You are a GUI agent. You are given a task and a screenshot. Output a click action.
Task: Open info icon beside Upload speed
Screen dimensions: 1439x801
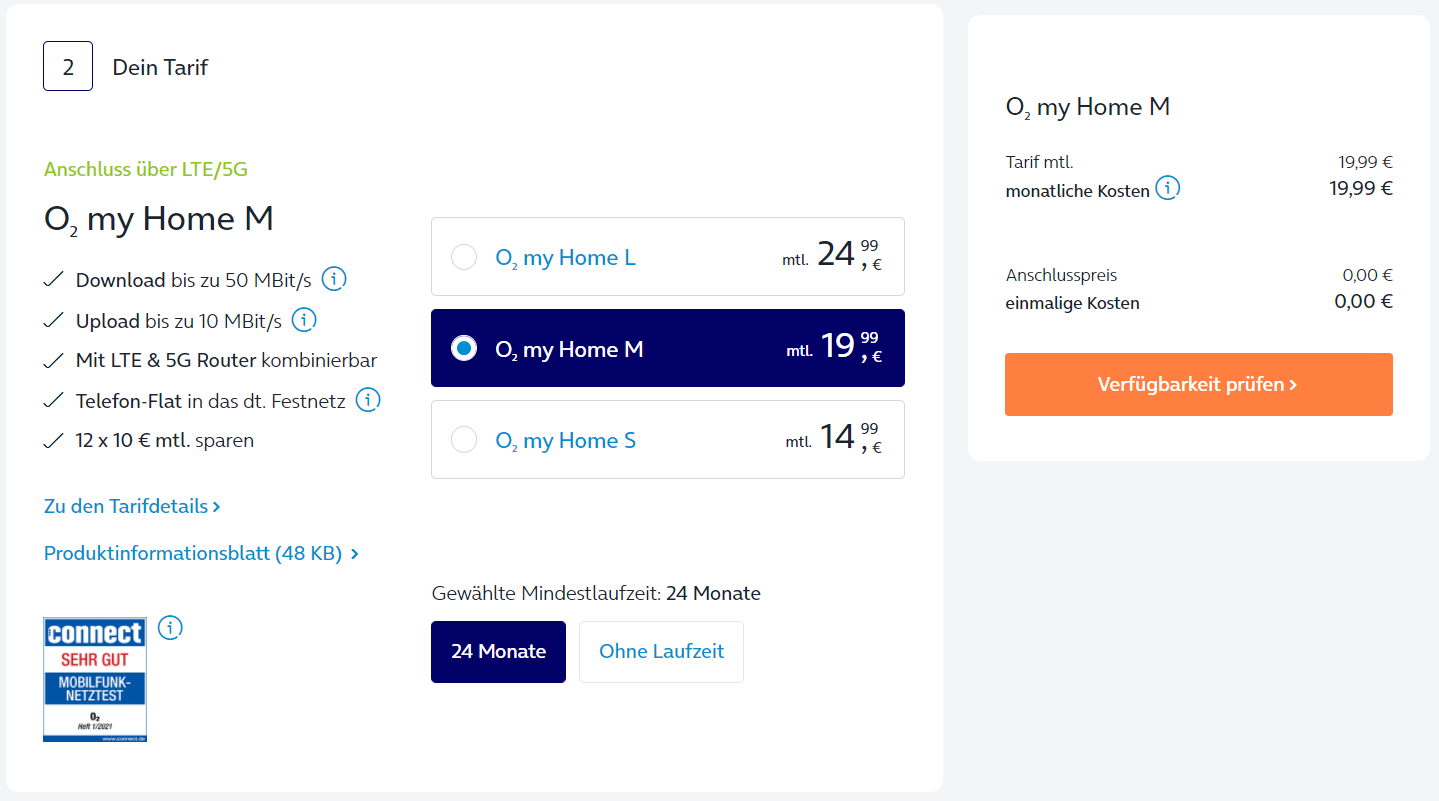(x=304, y=320)
